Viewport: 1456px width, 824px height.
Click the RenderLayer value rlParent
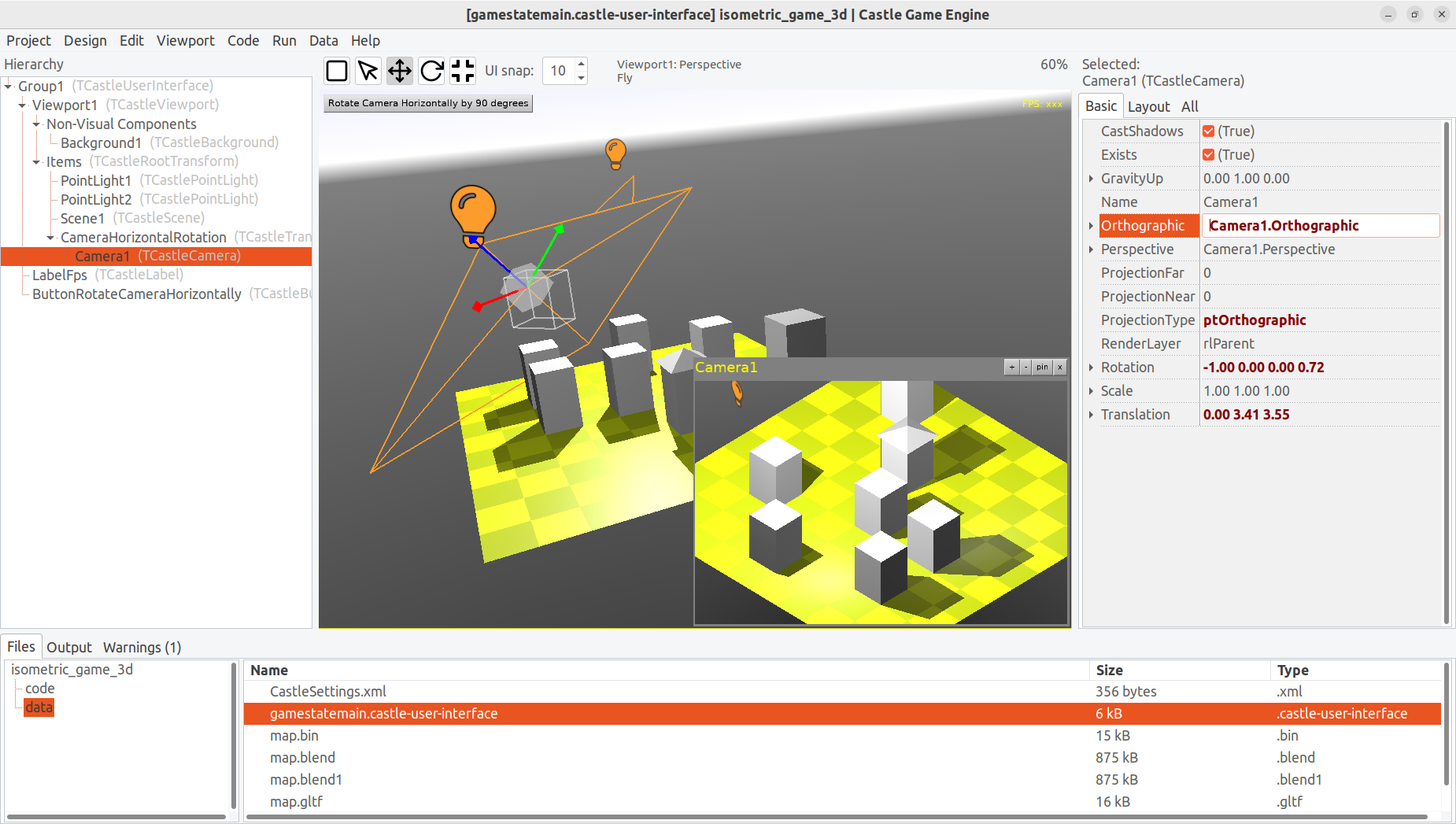tap(1320, 344)
